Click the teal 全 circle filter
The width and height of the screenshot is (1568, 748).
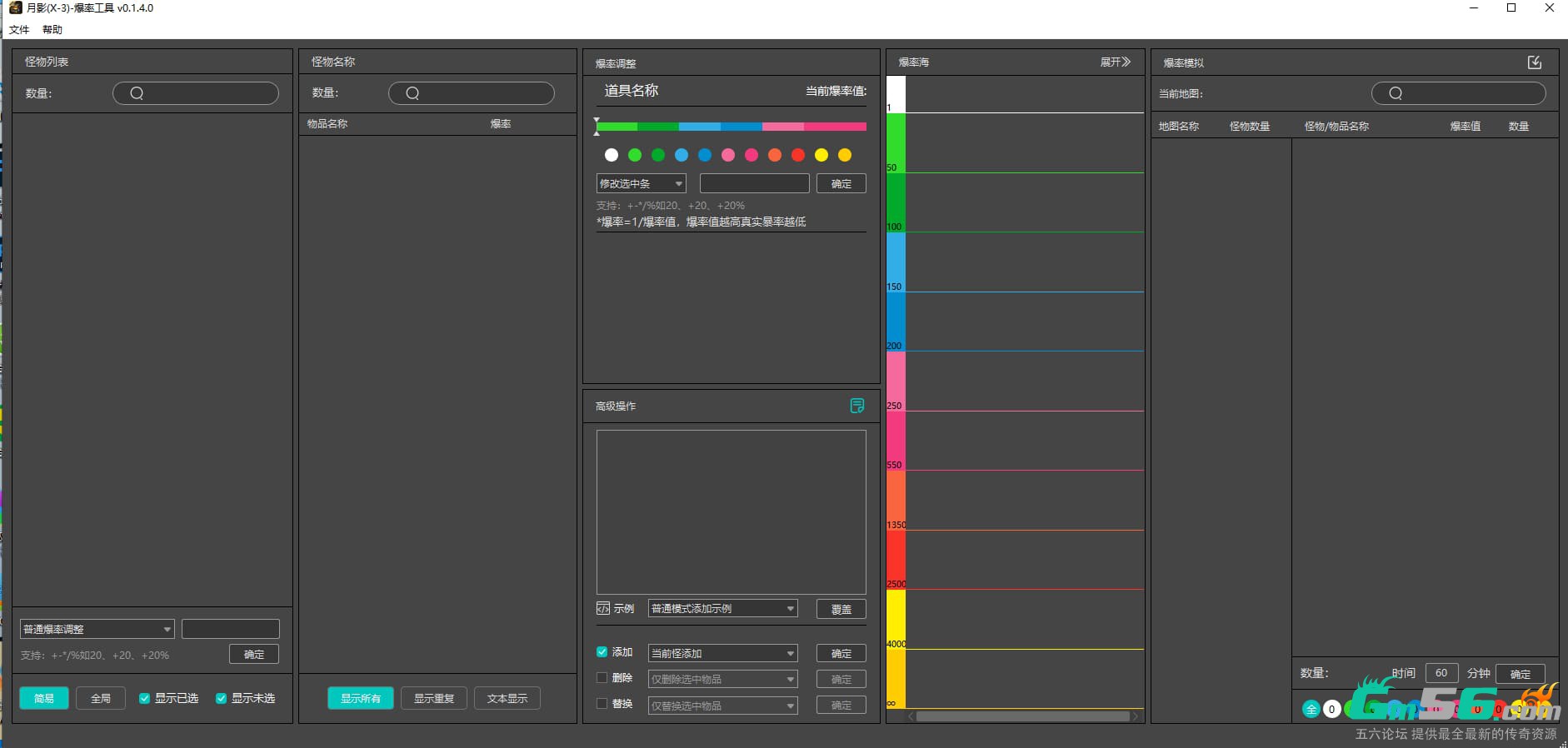[x=1311, y=710]
